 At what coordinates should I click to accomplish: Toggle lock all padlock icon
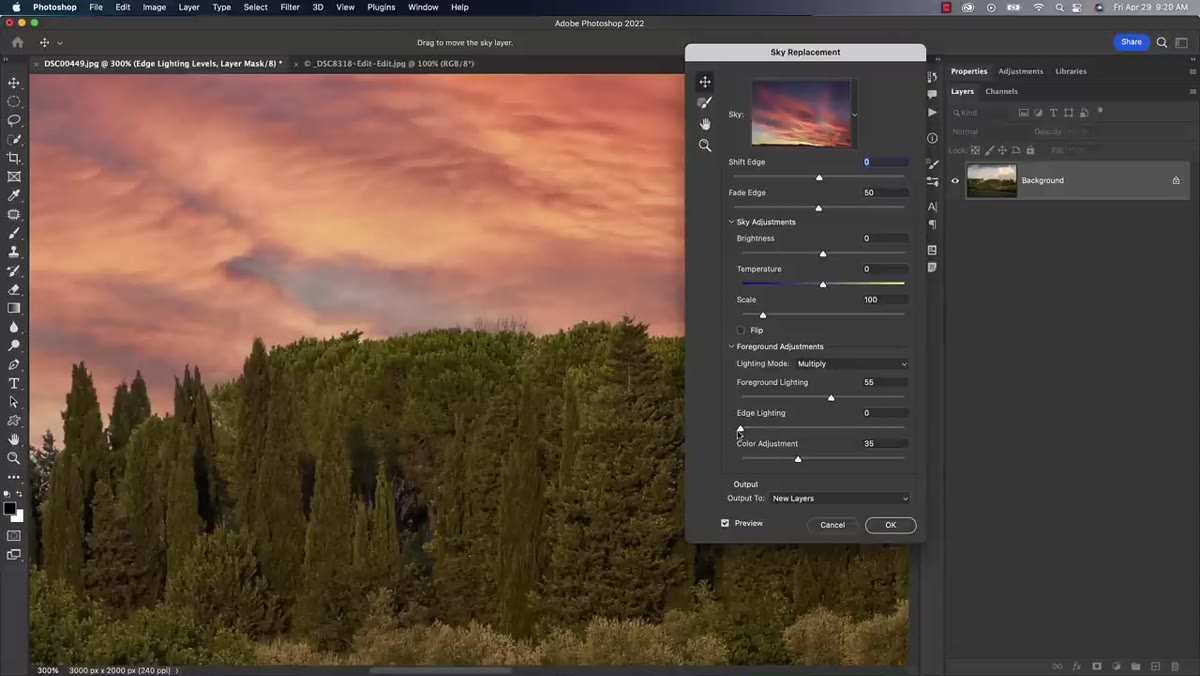(x=1030, y=150)
